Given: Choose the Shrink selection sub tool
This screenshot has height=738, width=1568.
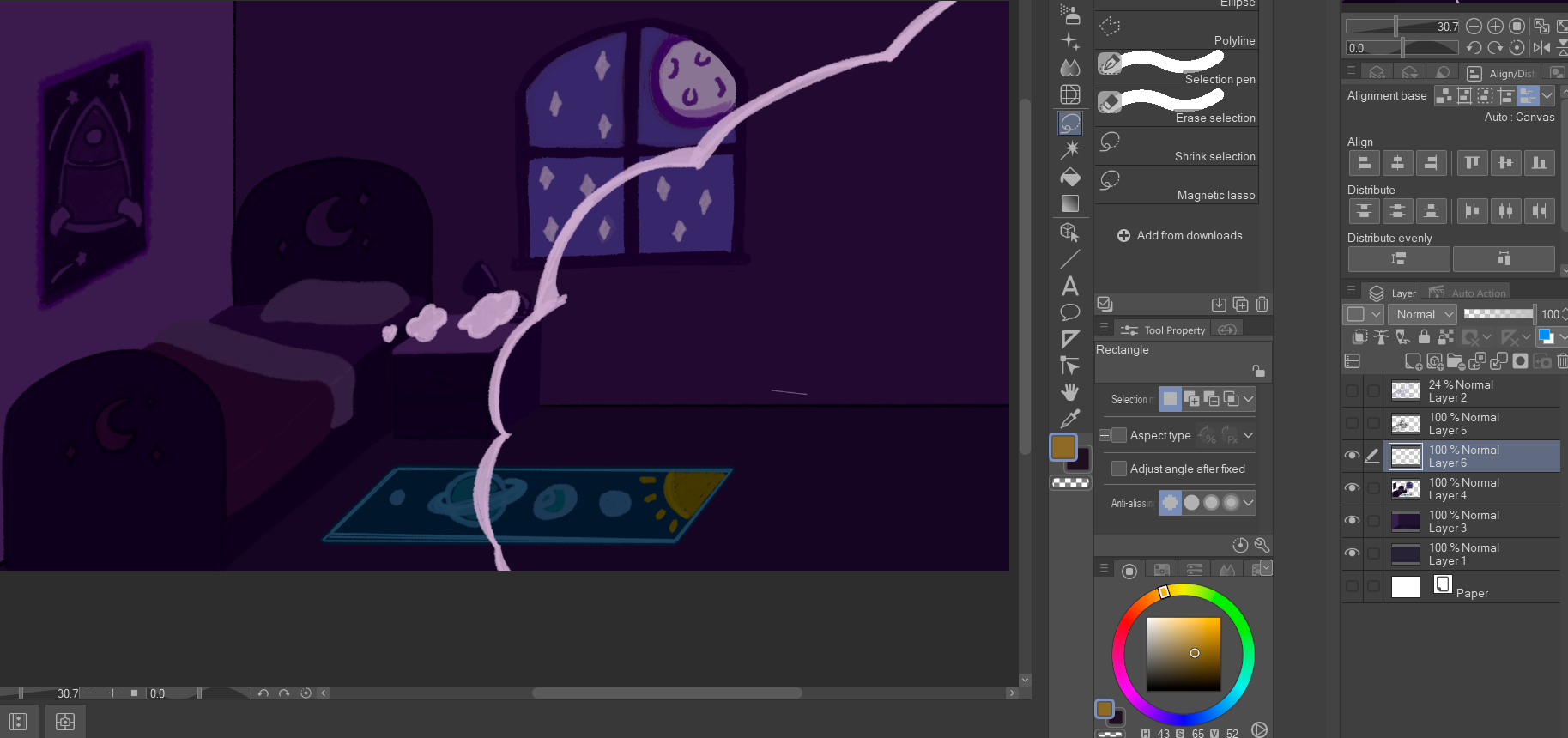Looking at the screenshot, I should coord(1178,146).
